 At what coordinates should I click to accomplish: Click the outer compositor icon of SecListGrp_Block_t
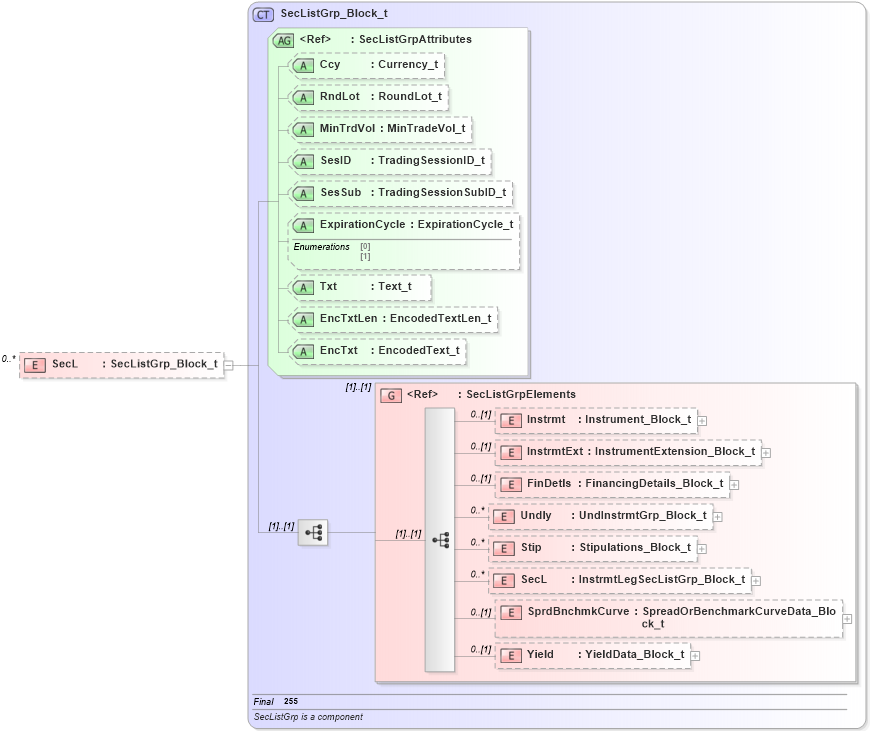tap(313, 533)
